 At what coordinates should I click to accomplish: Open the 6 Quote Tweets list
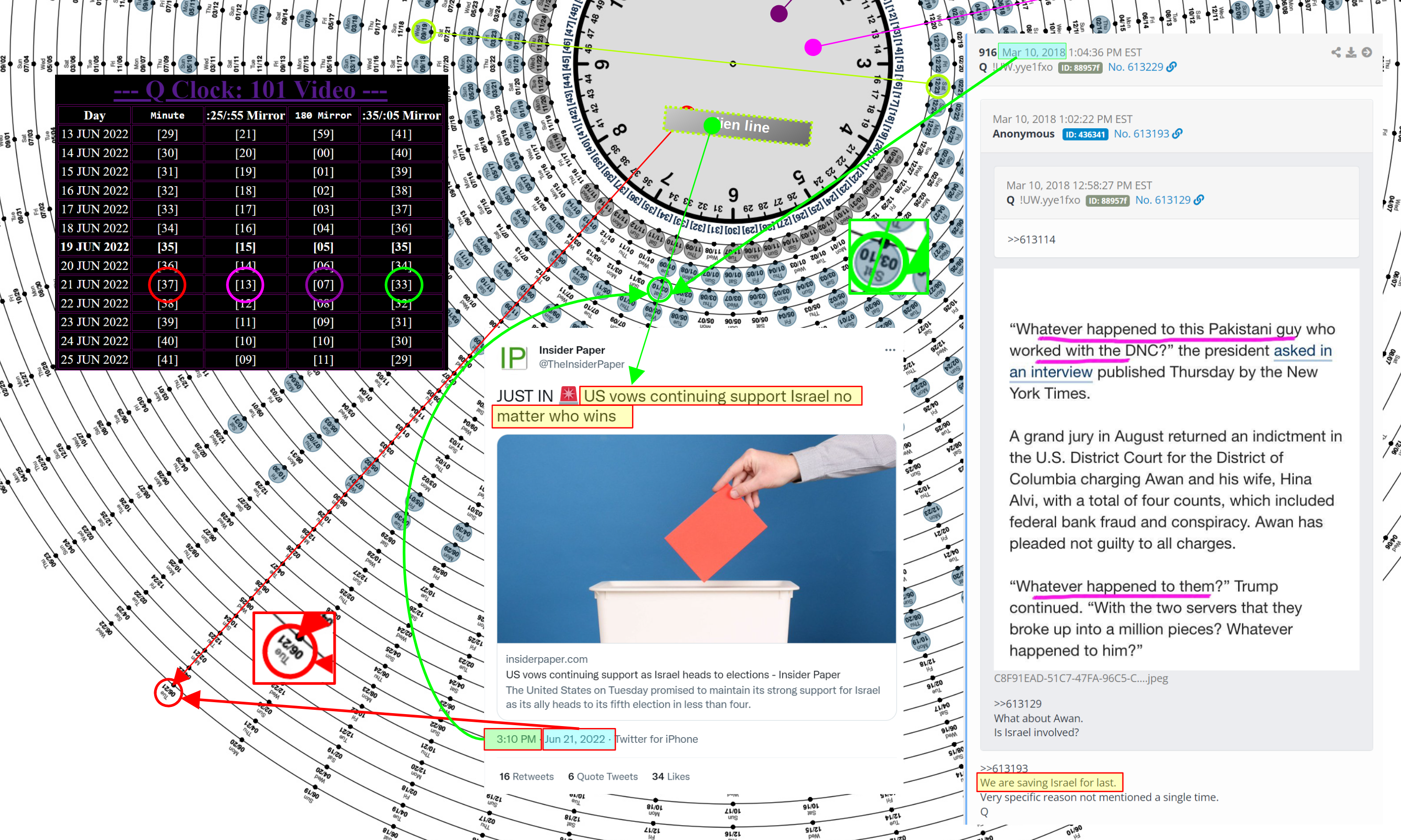(603, 776)
